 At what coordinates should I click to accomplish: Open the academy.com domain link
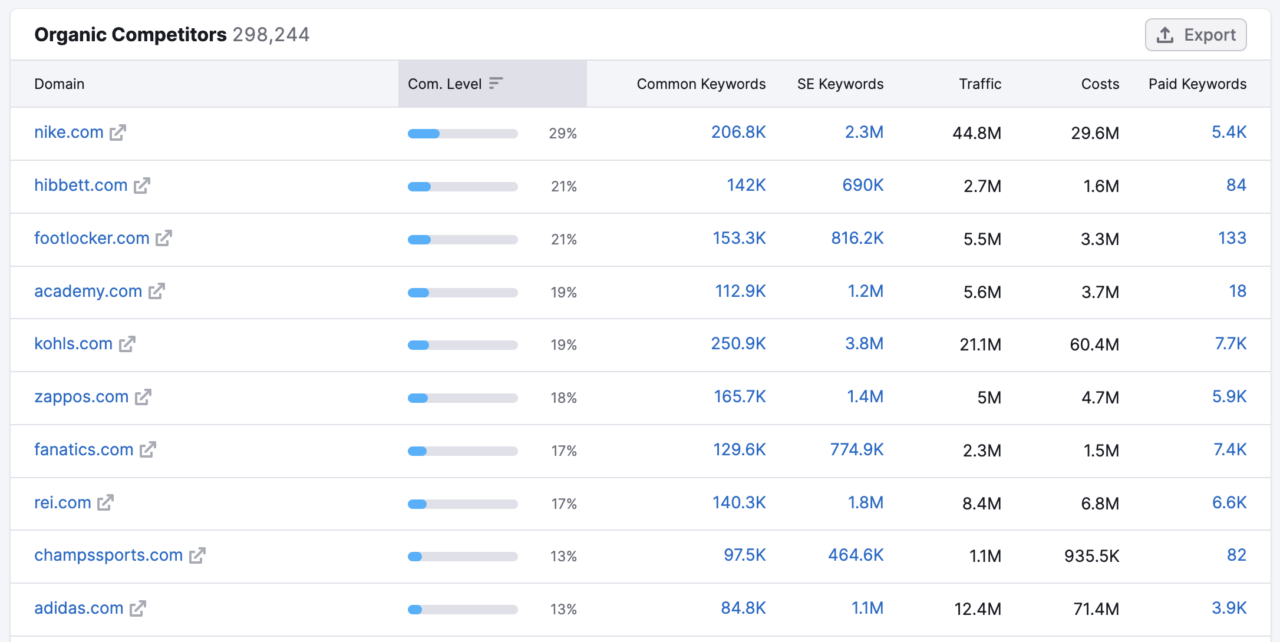(x=88, y=291)
